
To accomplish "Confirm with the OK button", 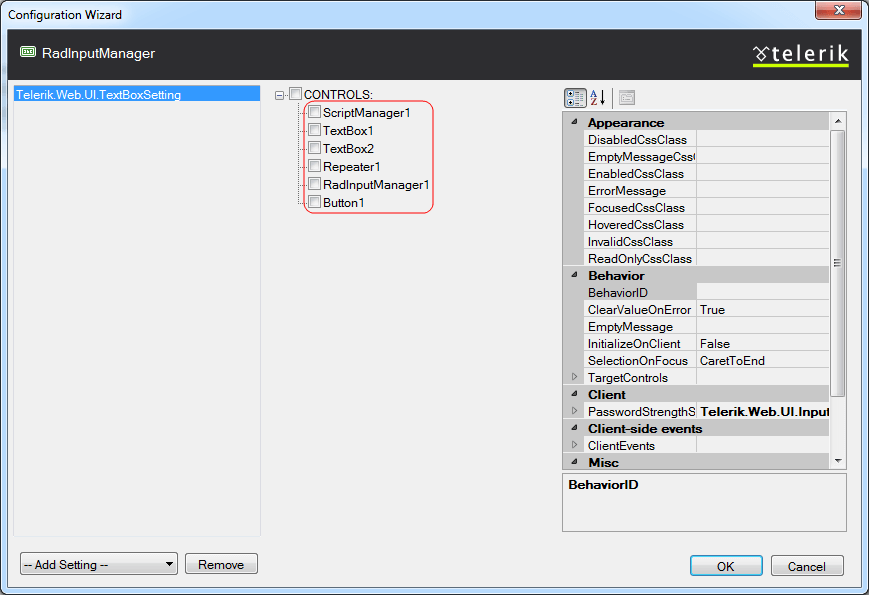I will [x=726, y=566].
